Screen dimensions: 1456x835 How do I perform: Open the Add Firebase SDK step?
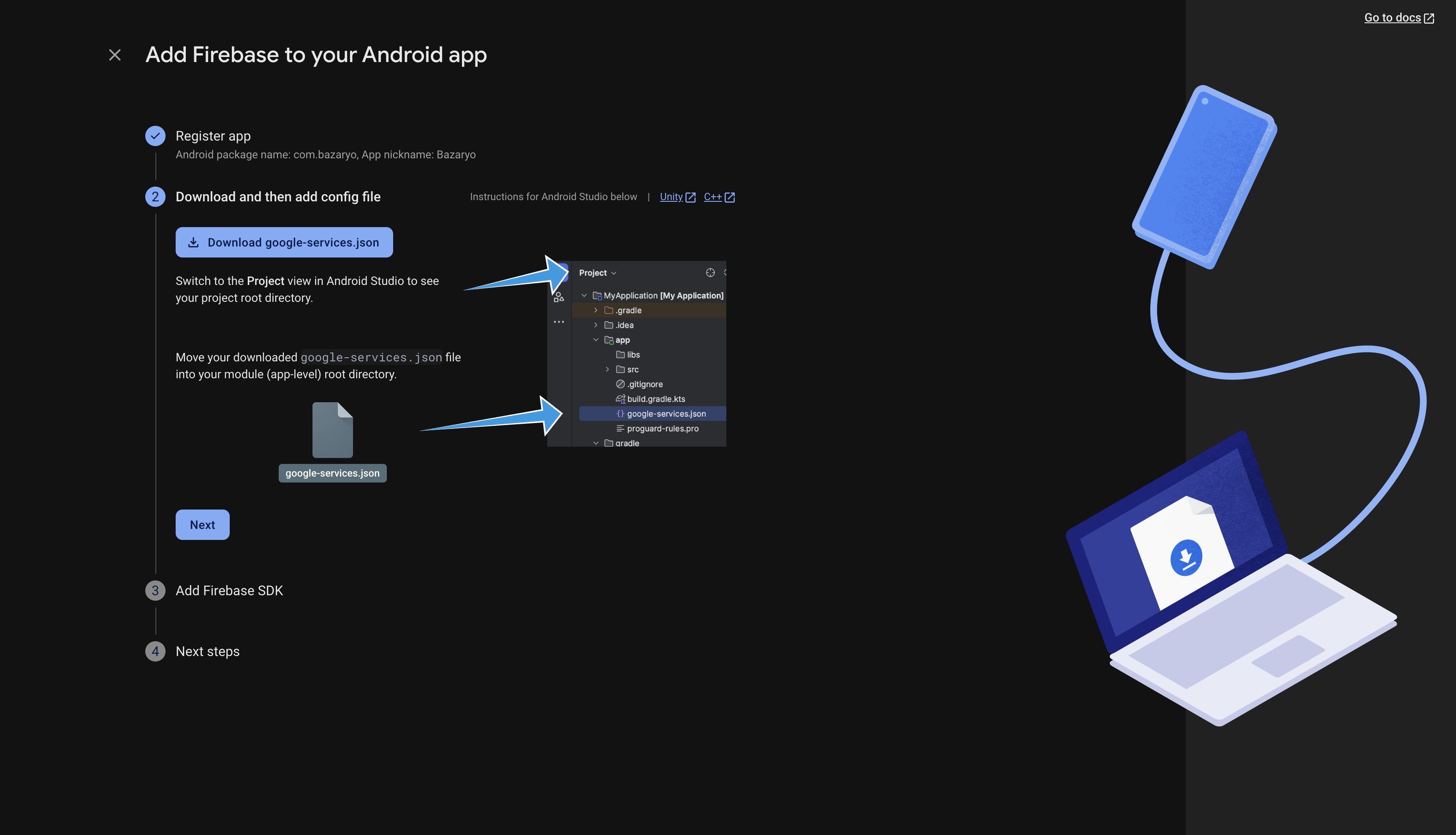tap(229, 591)
